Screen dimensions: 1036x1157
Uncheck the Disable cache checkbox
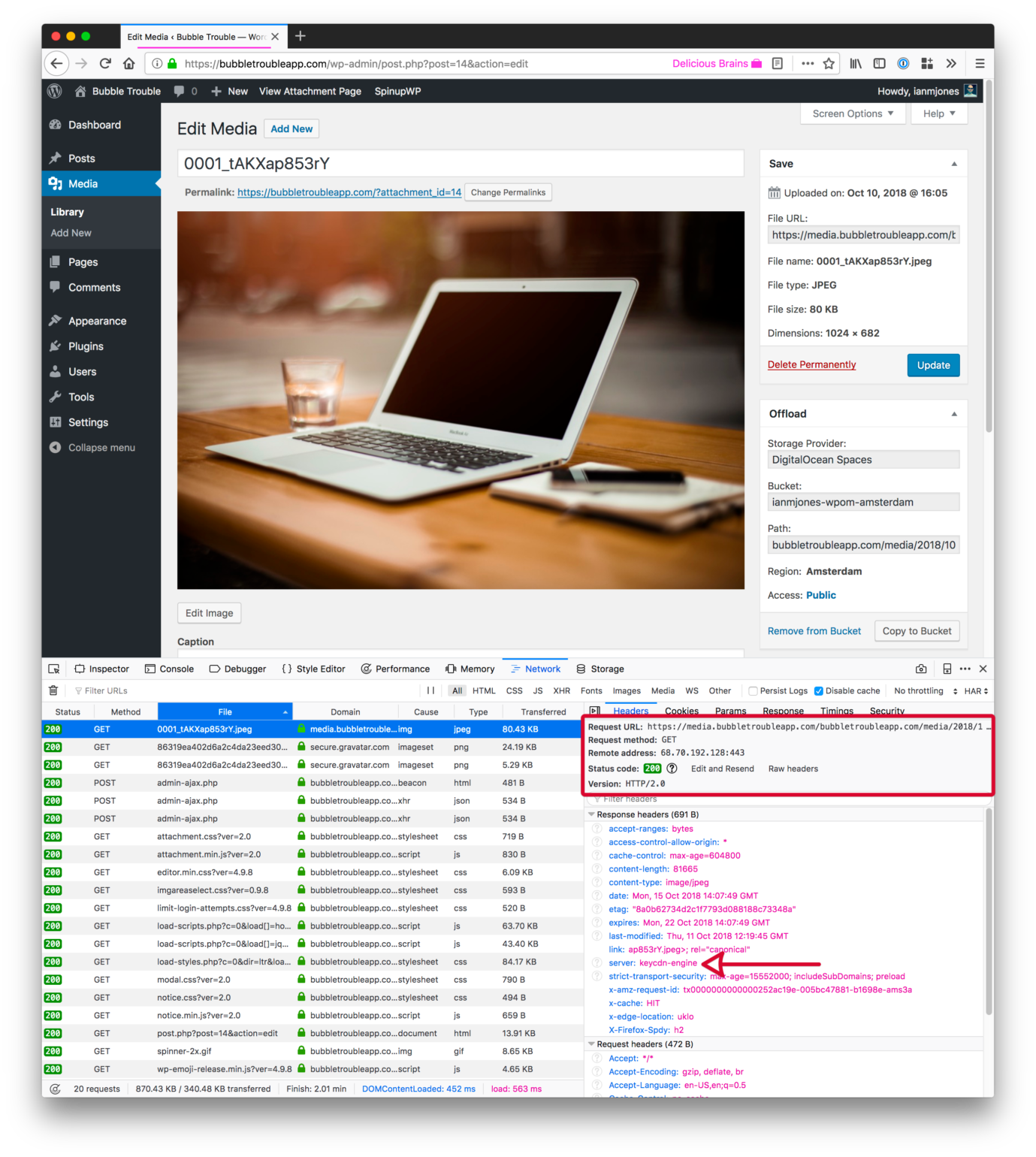pyautogui.click(x=819, y=691)
